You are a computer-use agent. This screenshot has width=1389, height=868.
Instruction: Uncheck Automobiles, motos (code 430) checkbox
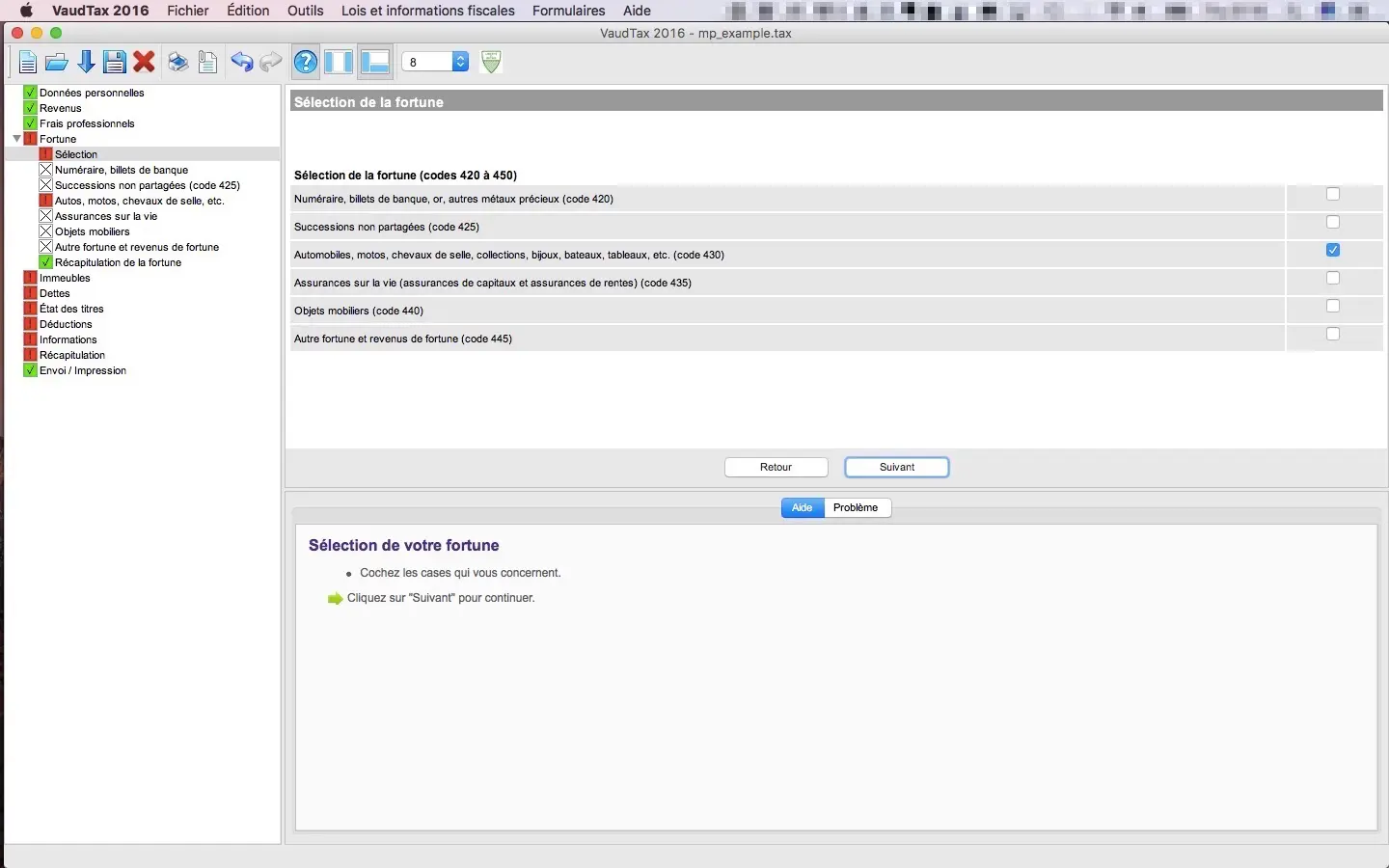1333,250
